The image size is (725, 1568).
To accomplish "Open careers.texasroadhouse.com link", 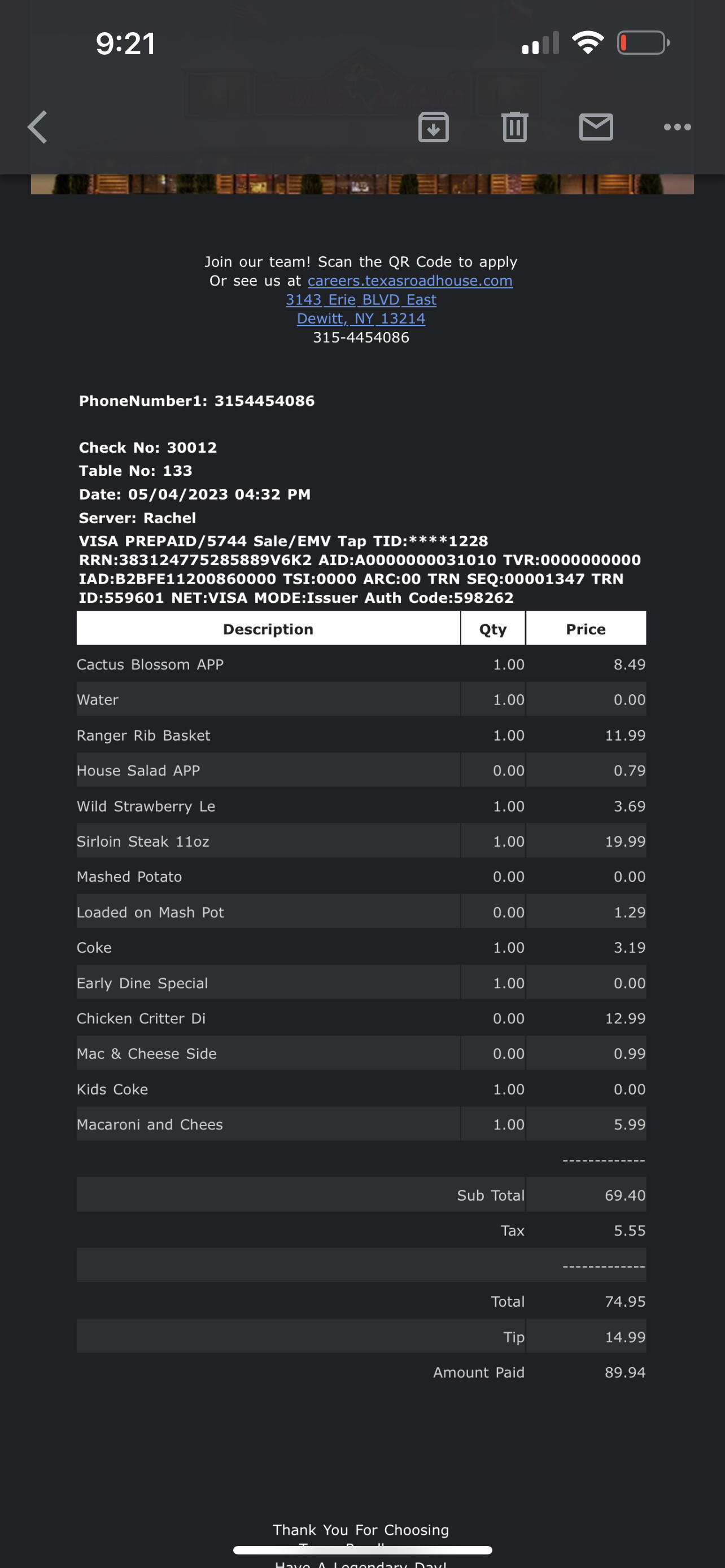I will (410, 281).
